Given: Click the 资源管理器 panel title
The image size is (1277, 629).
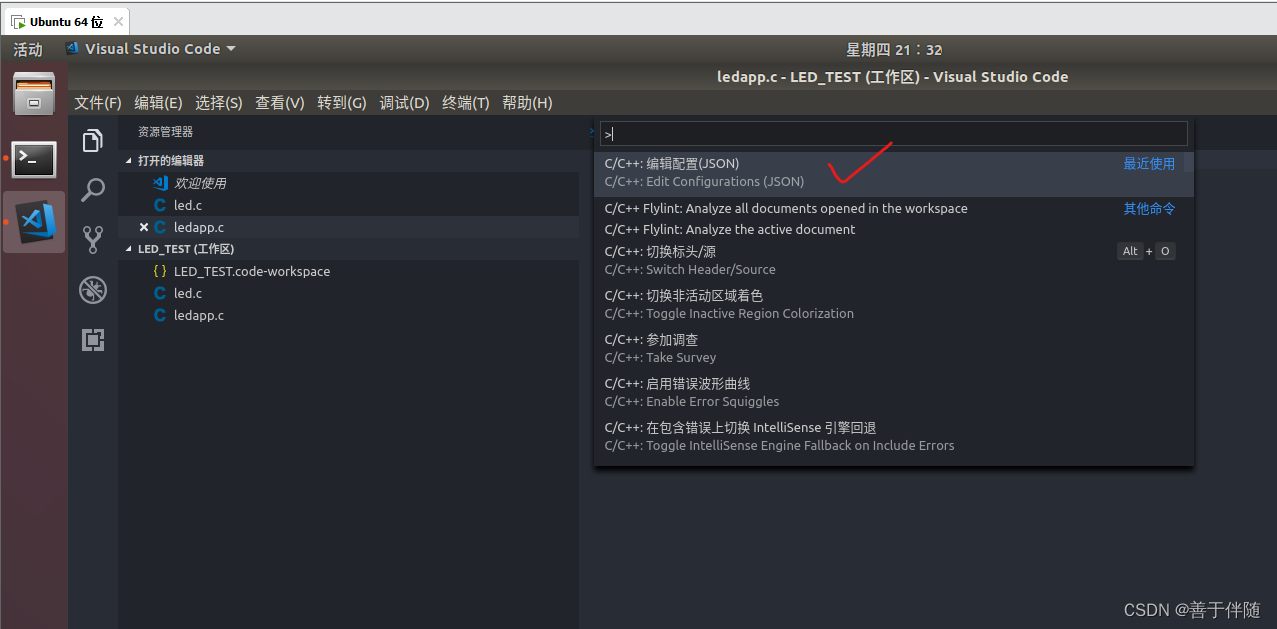Looking at the screenshot, I should [x=165, y=131].
